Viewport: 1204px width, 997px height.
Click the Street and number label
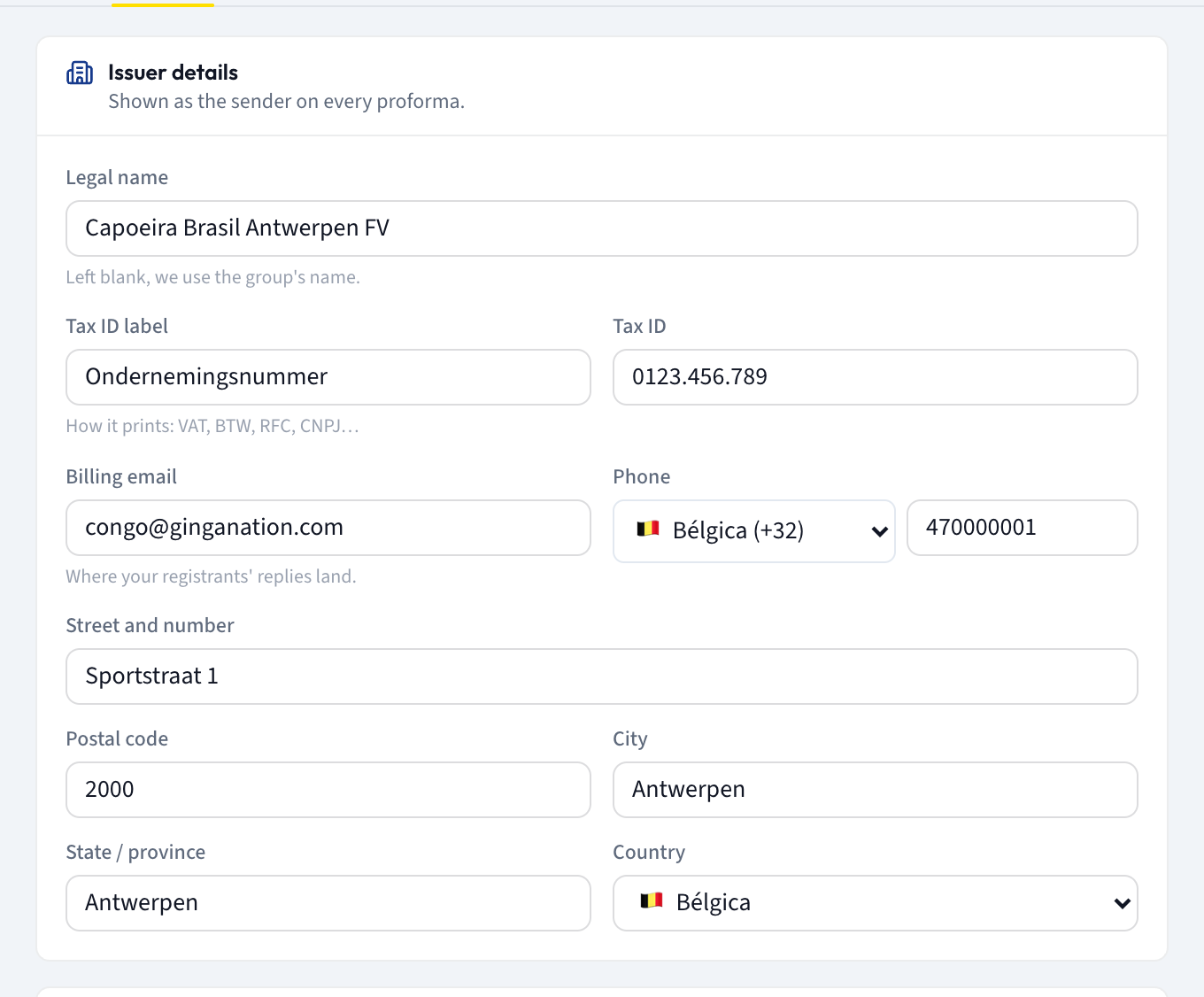click(x=150, y=625)
